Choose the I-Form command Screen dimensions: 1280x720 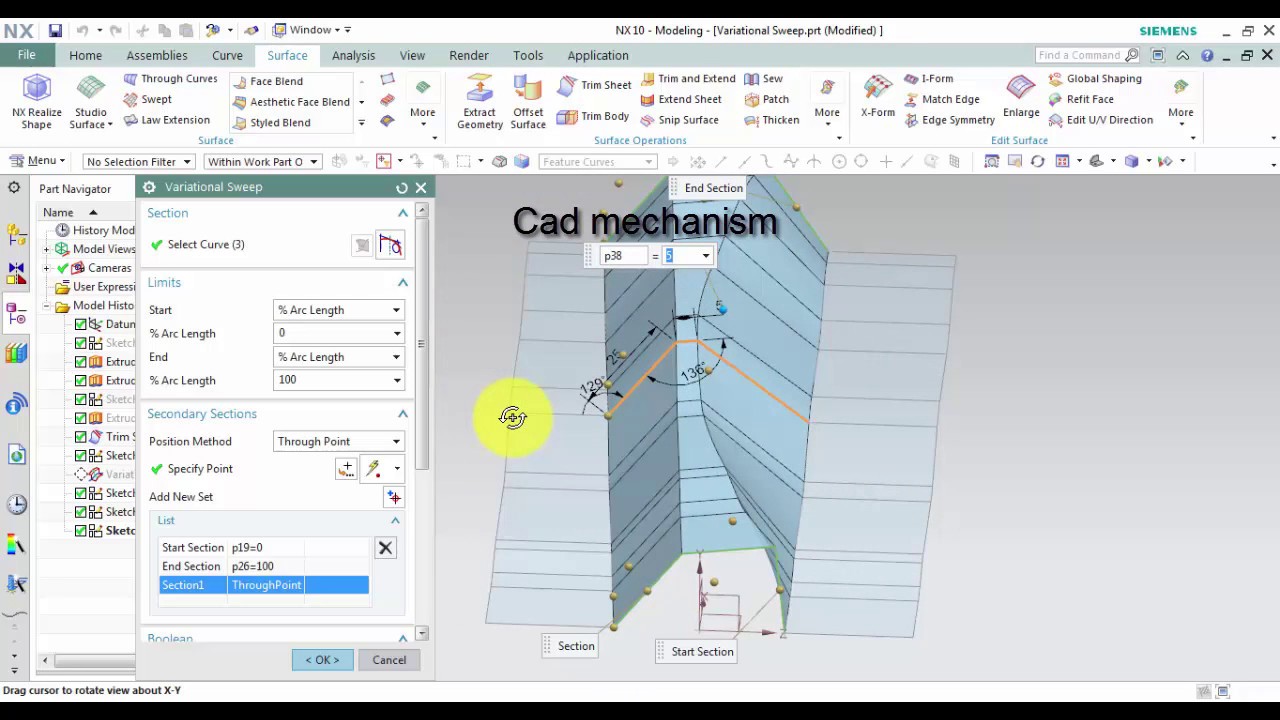[x=929, y=79]
